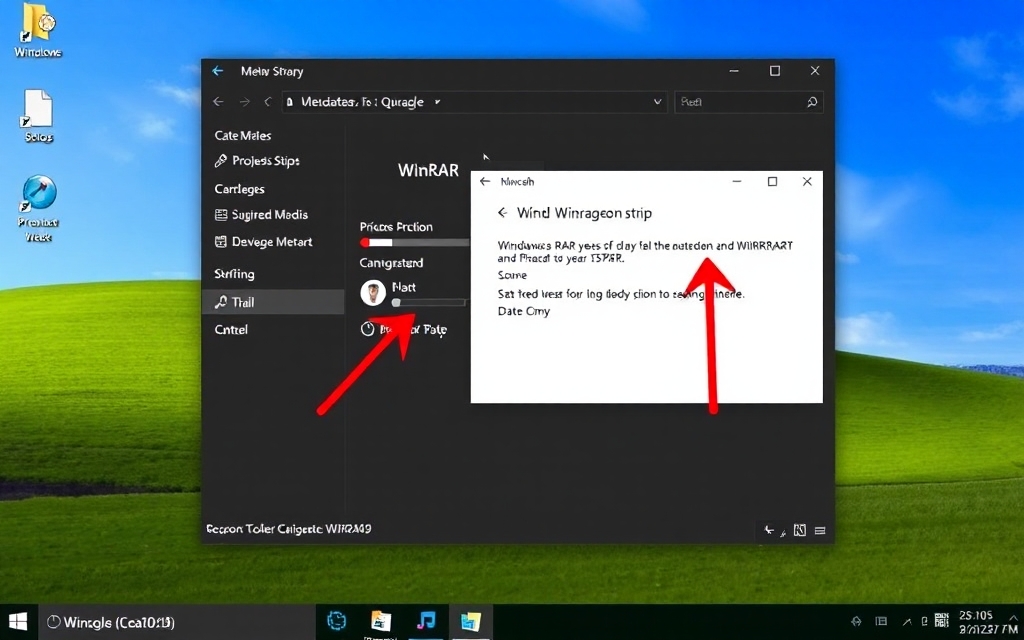
Task: Close the white Nincsh dialog
Action: click(807, 182)
